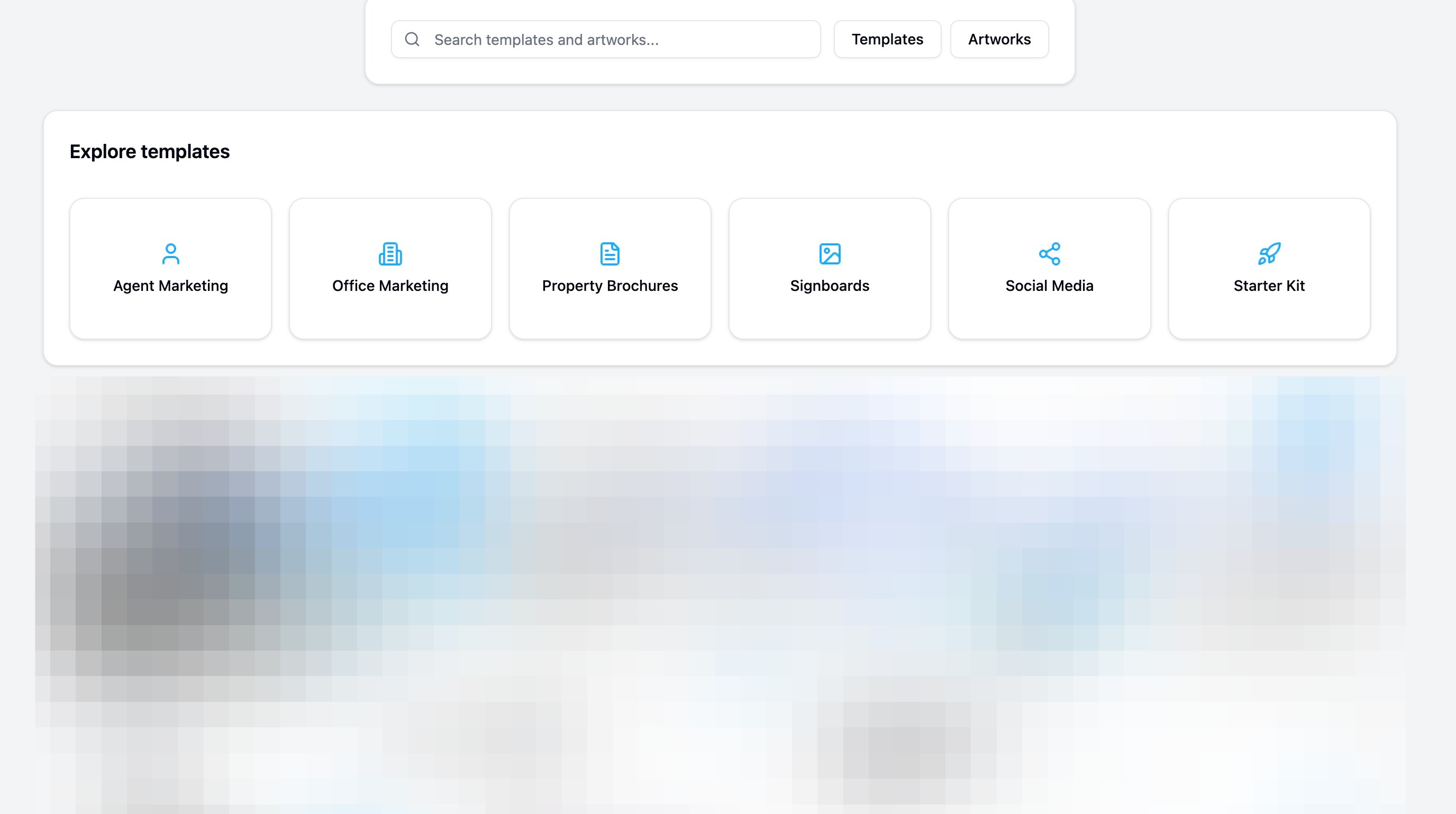This screenshot has height=814, width=1456.
Task: Click the magnifier search icon
Action: tap(412, 39)
